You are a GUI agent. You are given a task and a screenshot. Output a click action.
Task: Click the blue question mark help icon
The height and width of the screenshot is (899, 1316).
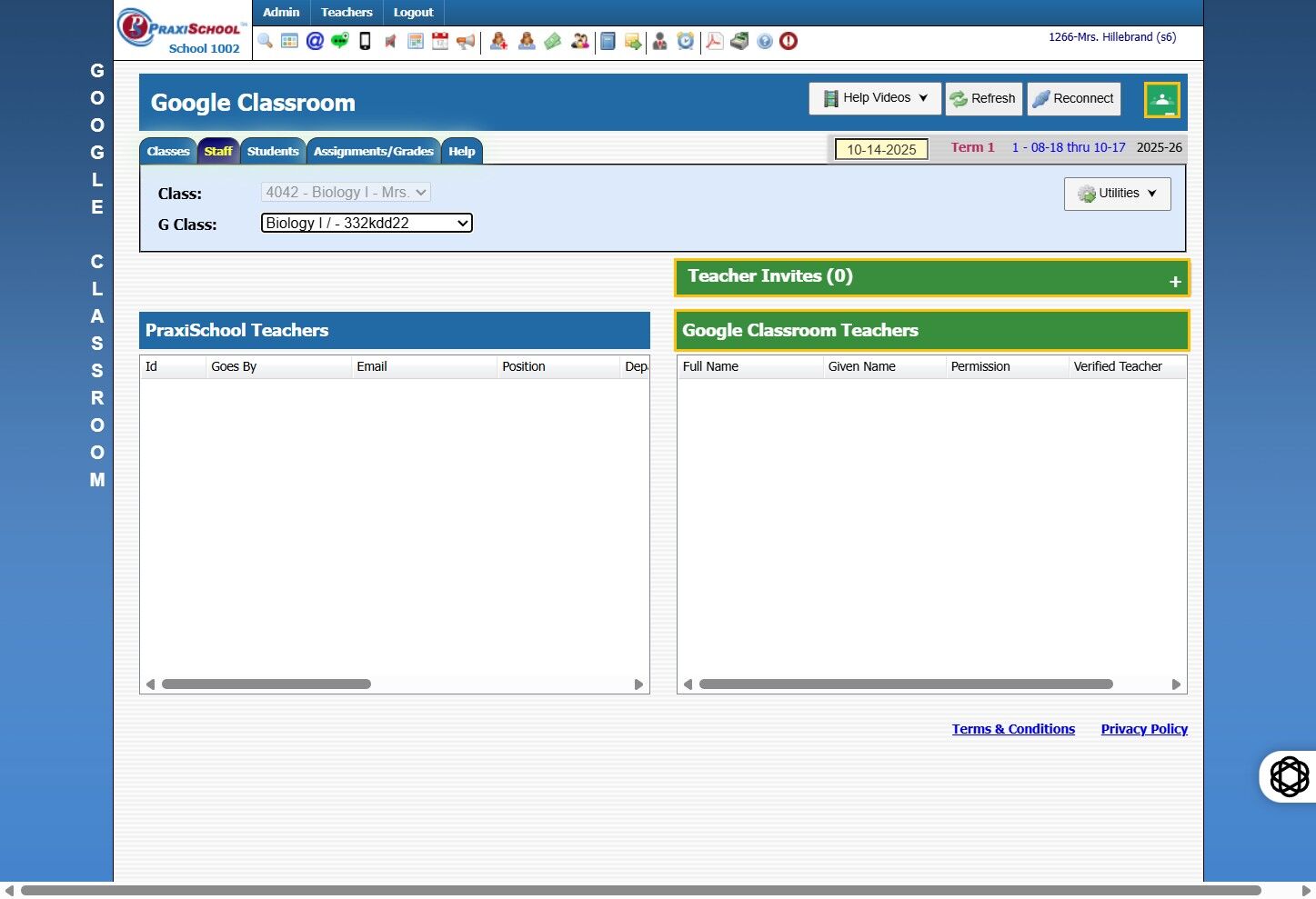tap(765, 41)
